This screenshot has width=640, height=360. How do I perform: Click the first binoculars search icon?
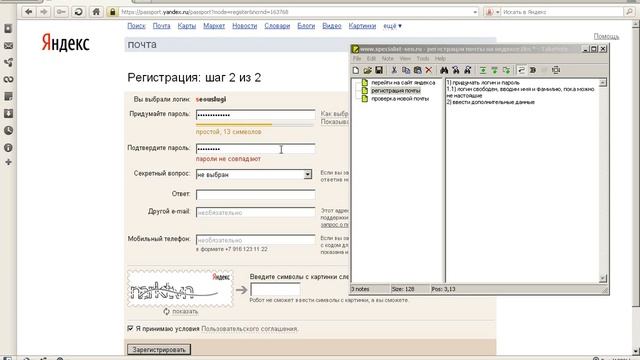tap(444, 70)
